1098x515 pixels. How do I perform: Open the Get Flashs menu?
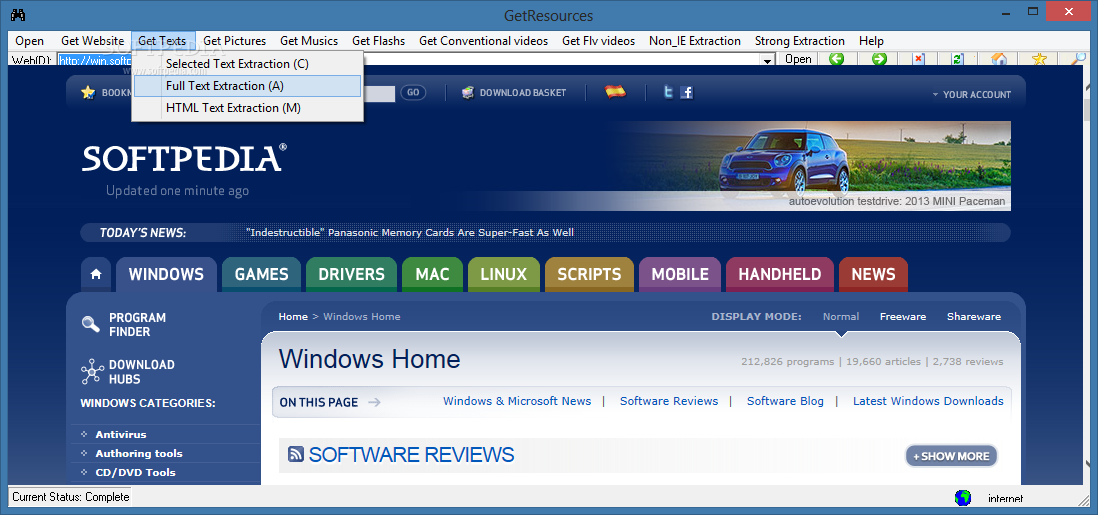[378, 41]
